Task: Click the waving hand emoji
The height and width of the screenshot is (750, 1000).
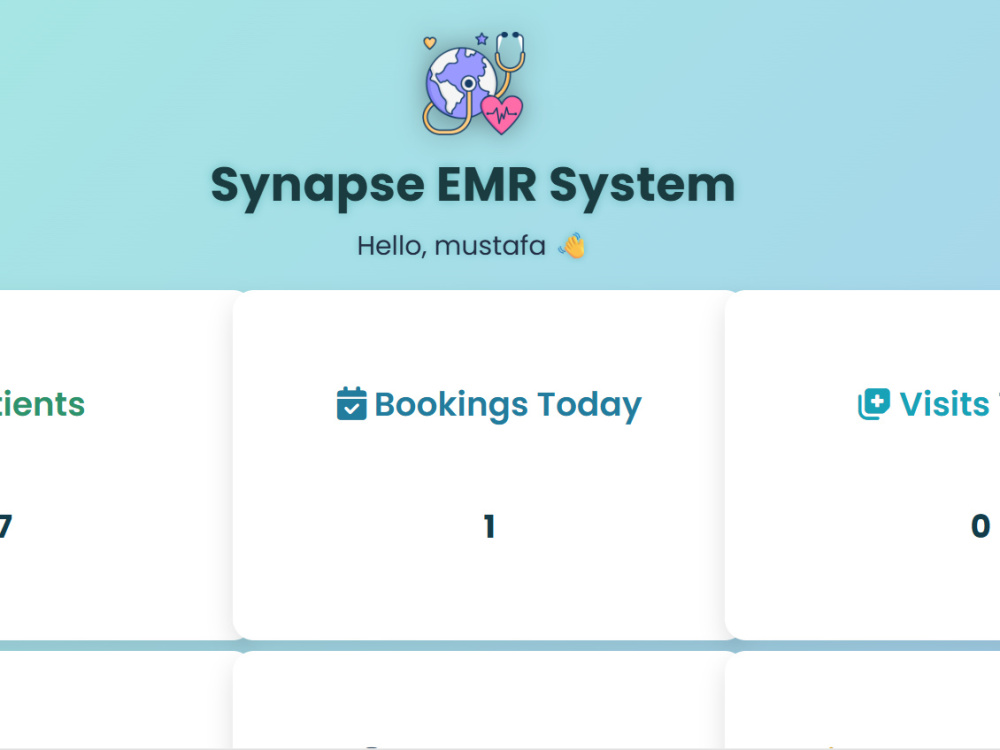Action: [572, 246]
